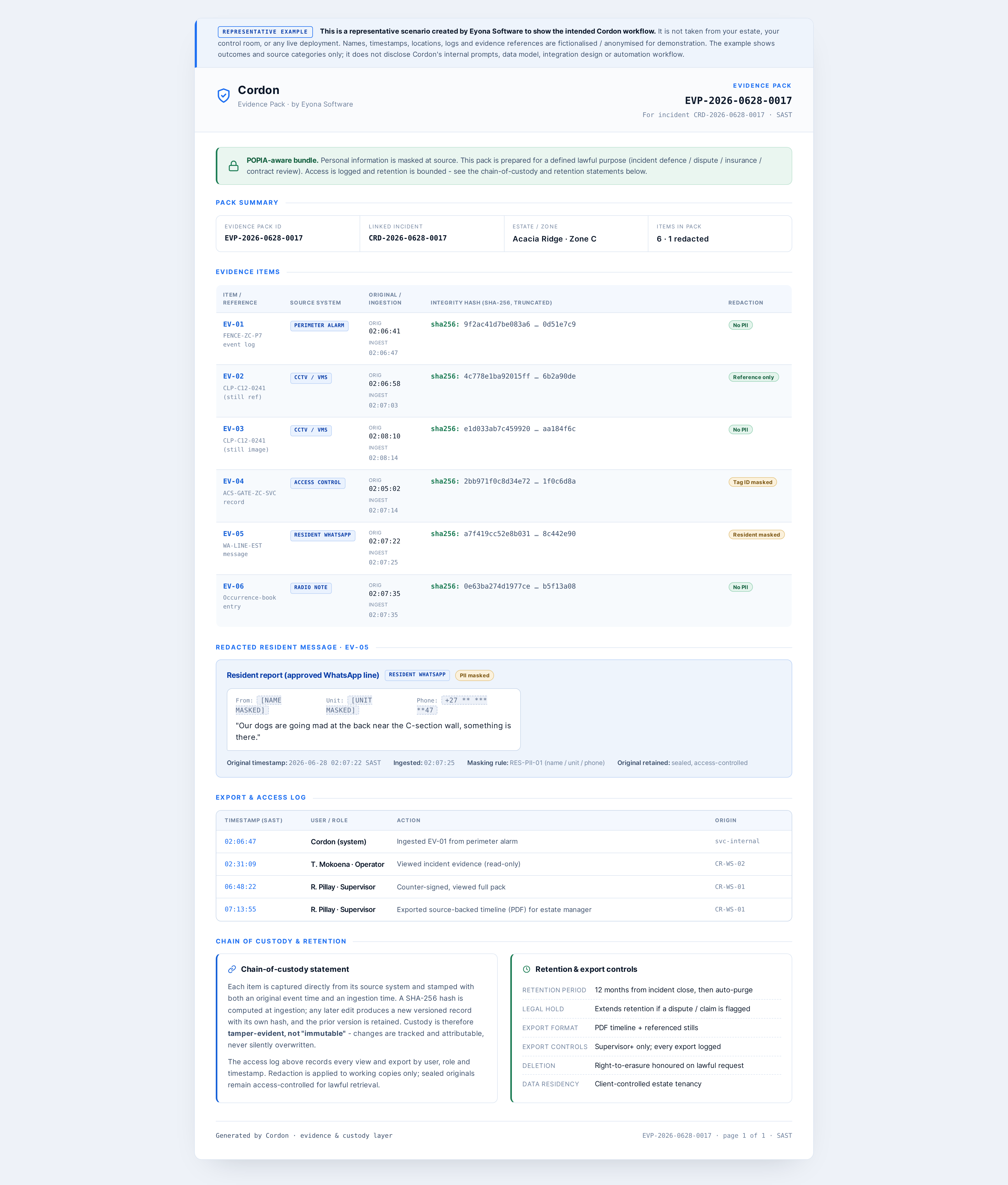1008x1185 pixels.
Task: Click the 07:13:55 access log timestamp
Action: click(x=240, y=910)
